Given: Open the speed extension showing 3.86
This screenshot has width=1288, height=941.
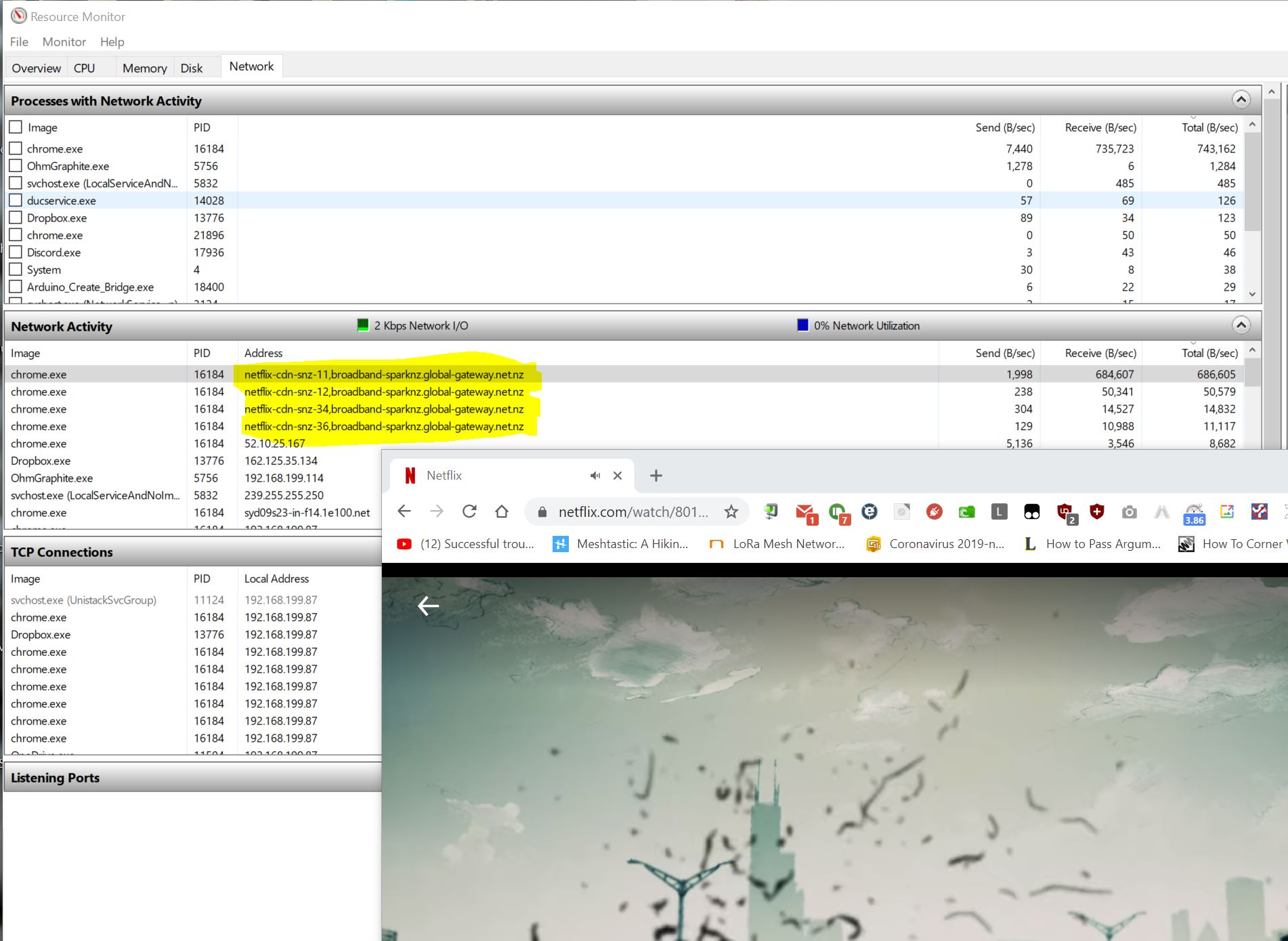Looking at the screenshot, I should click(x=1194, y=514).
